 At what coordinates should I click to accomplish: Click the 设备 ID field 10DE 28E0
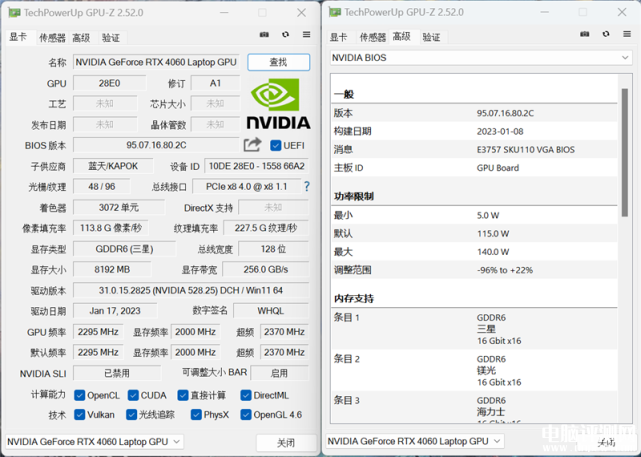256,166
